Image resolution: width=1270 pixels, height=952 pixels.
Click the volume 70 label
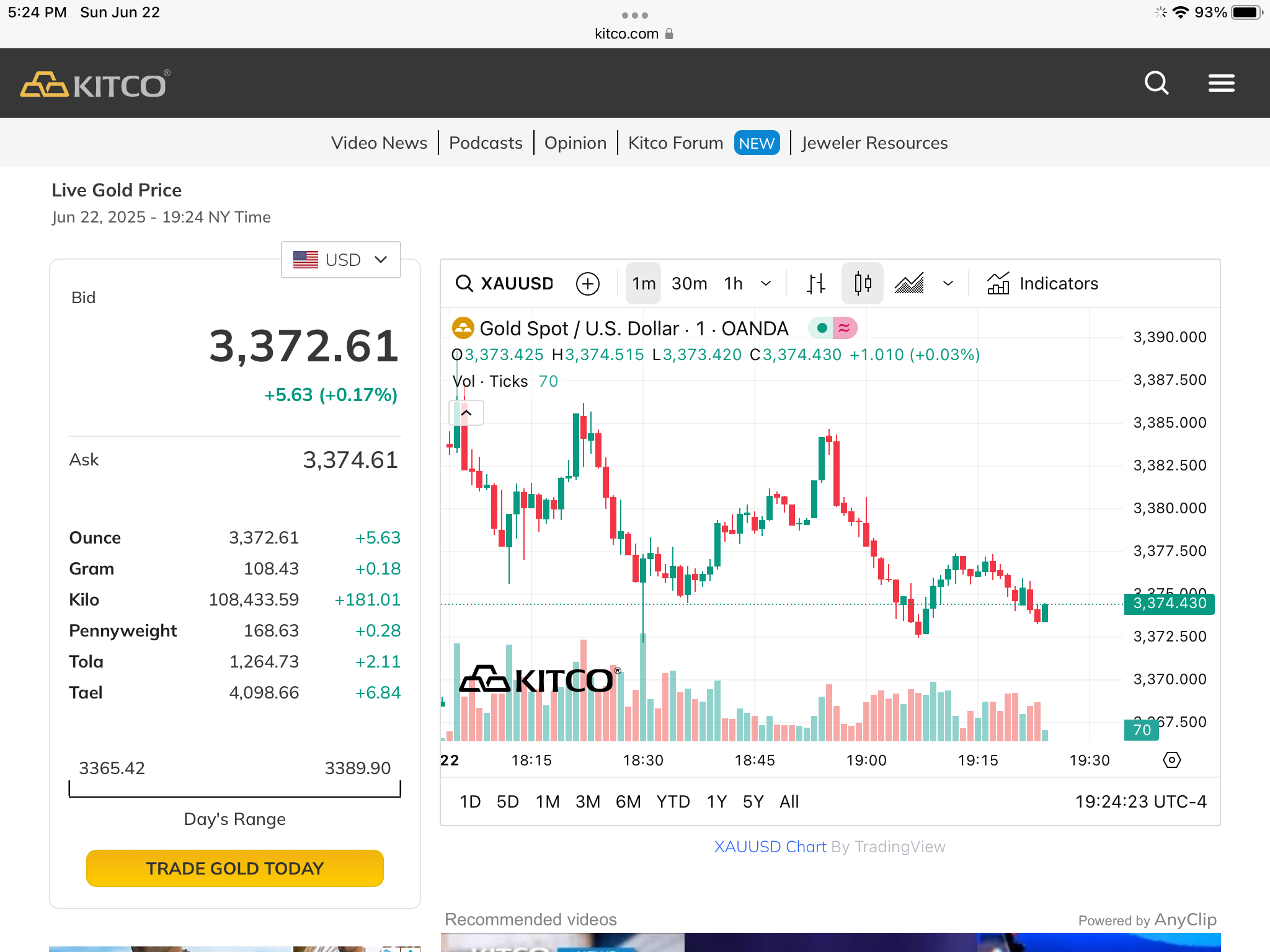pyautogui.click(x=1142, y=730)
